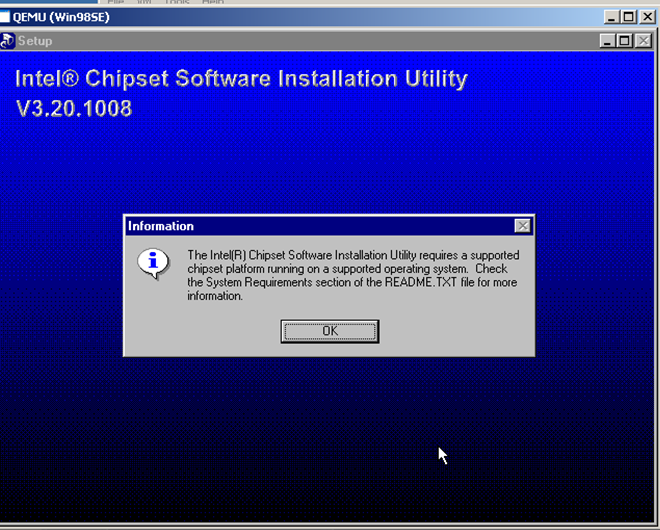The image size is (660, 530).
Task: Click the V3.20.1008 version text
Action: (x=74, y=108)
